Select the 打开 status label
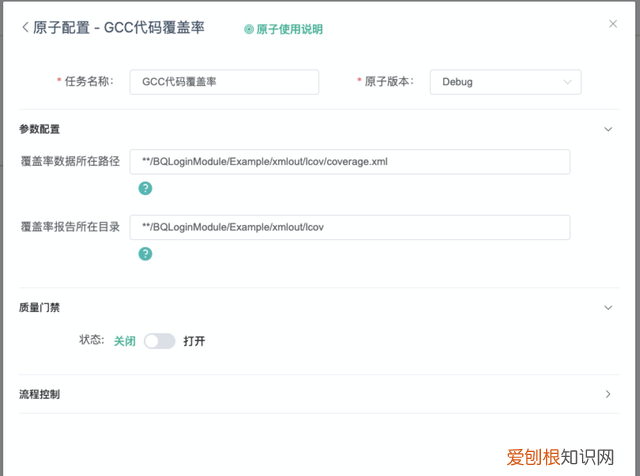This screenshot has height=476, width=640. click(195, 341)
